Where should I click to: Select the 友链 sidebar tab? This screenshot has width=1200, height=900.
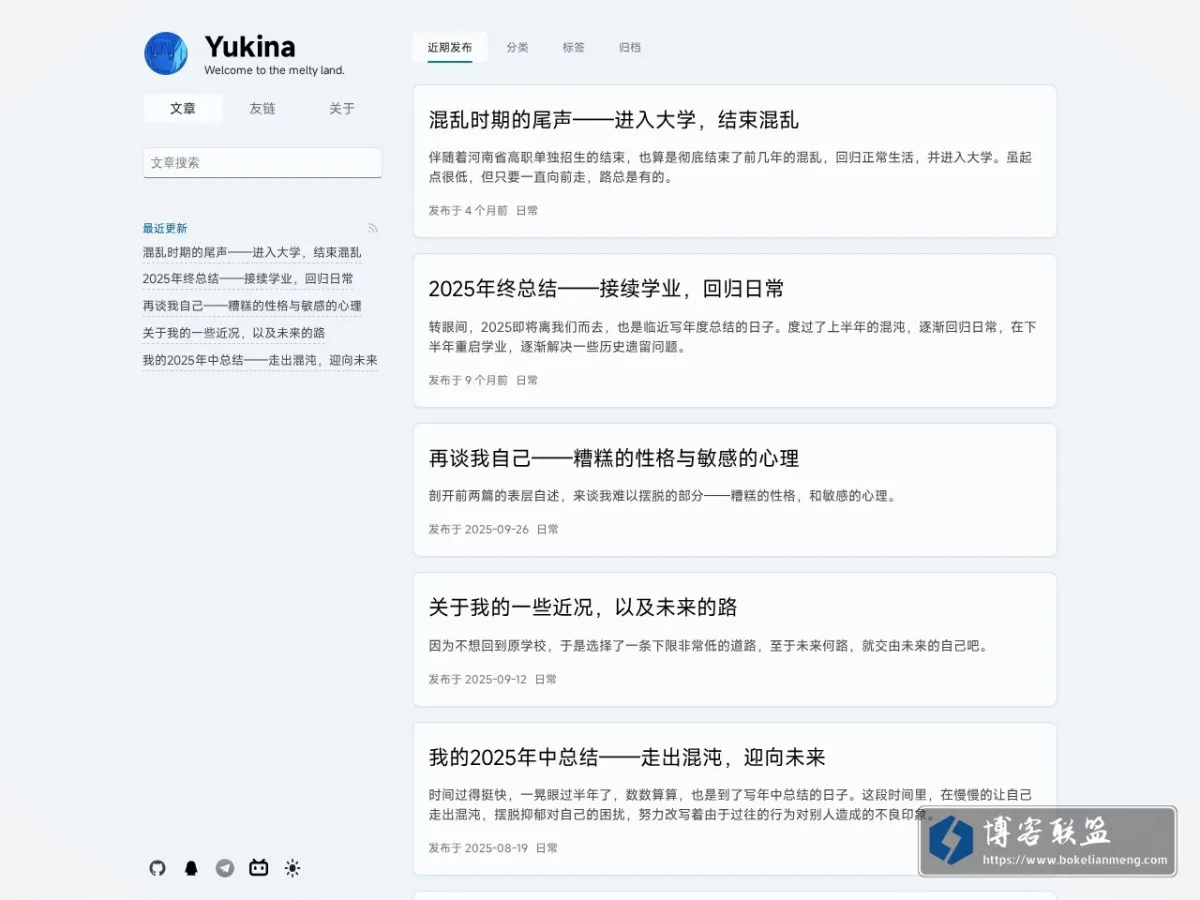(x=262, y=109)
